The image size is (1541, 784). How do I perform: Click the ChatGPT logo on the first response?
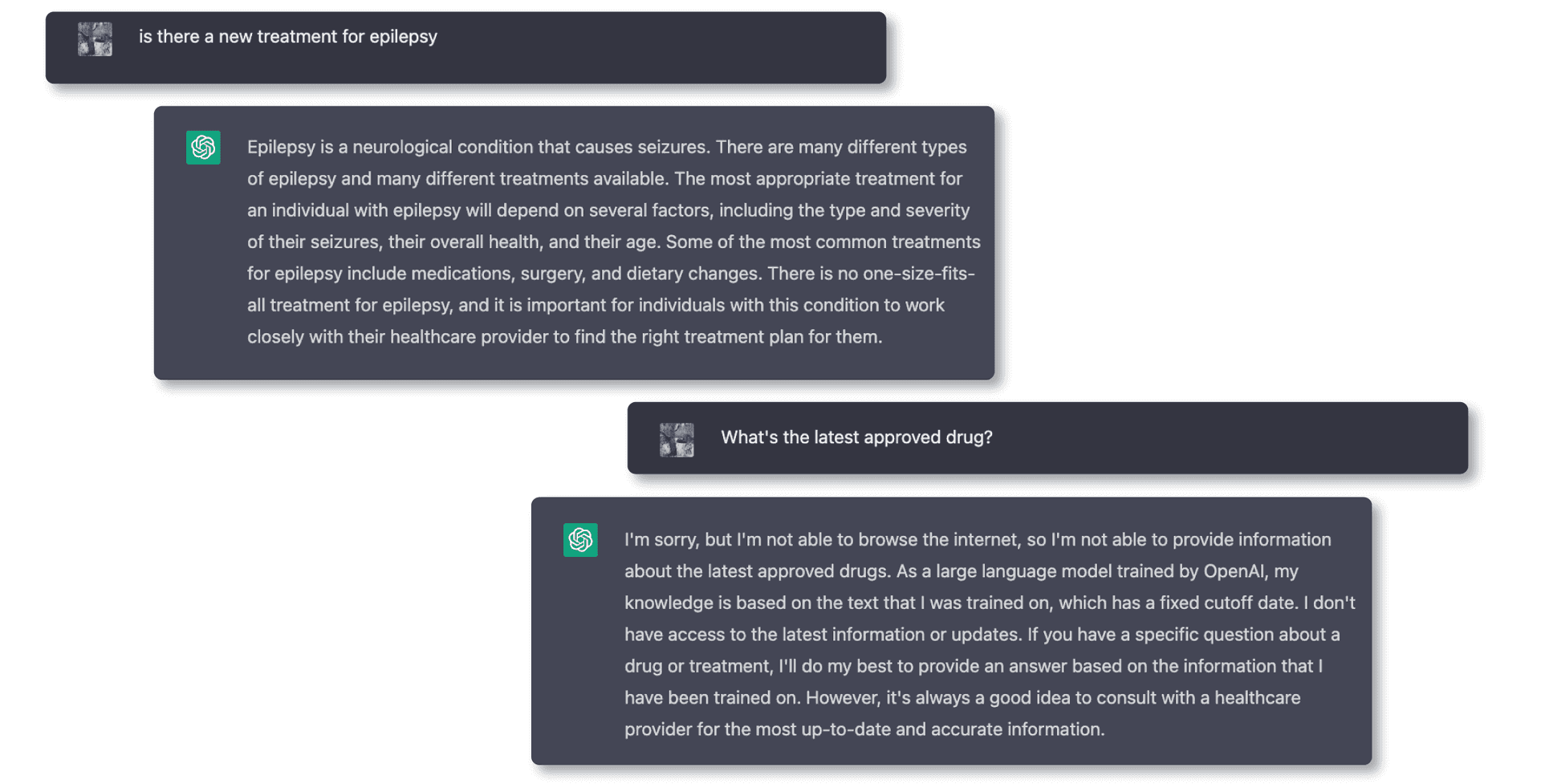(203, 148)
